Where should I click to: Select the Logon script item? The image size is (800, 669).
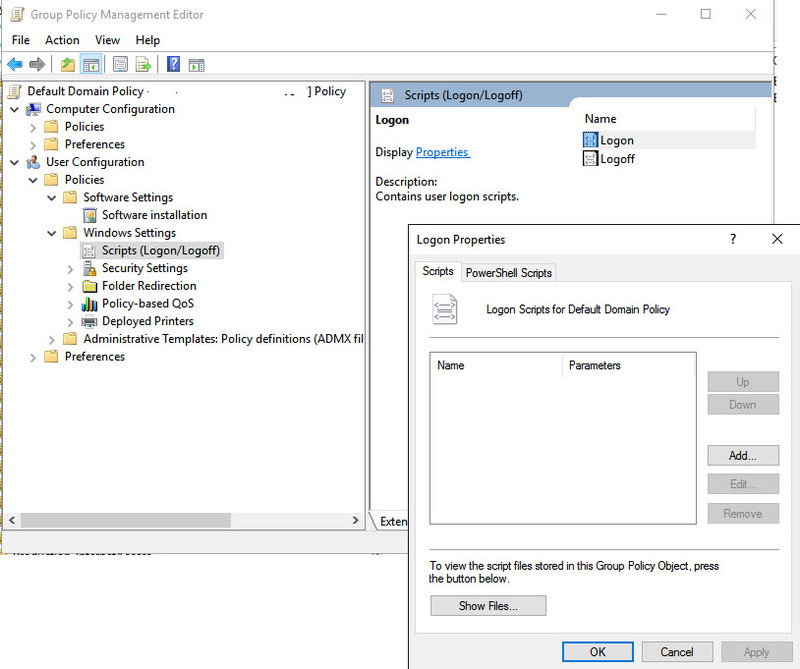(615, 140)
